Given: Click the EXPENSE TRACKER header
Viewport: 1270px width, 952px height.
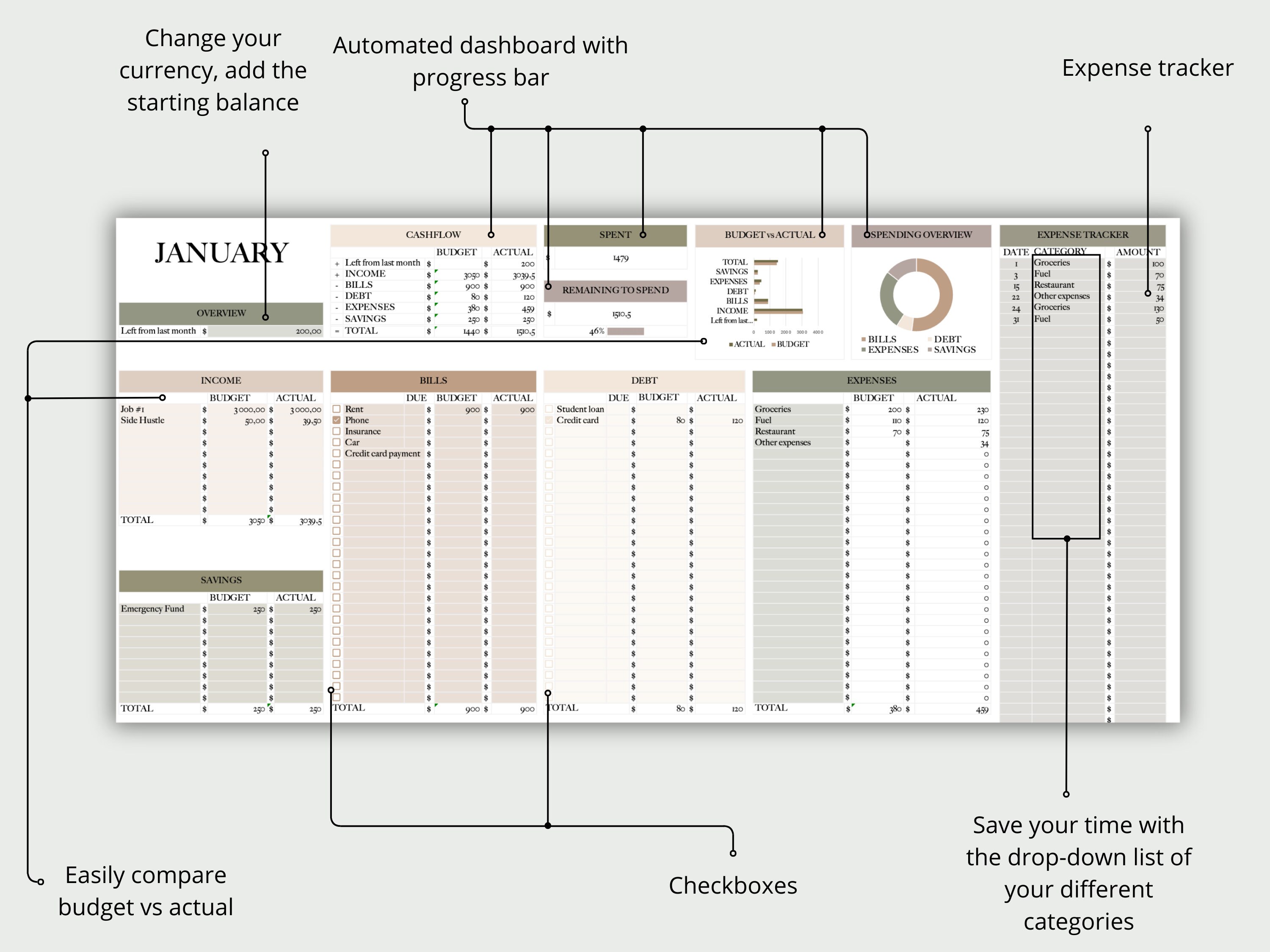Looking at the screenshot, I should click(x=1082, y=235).
